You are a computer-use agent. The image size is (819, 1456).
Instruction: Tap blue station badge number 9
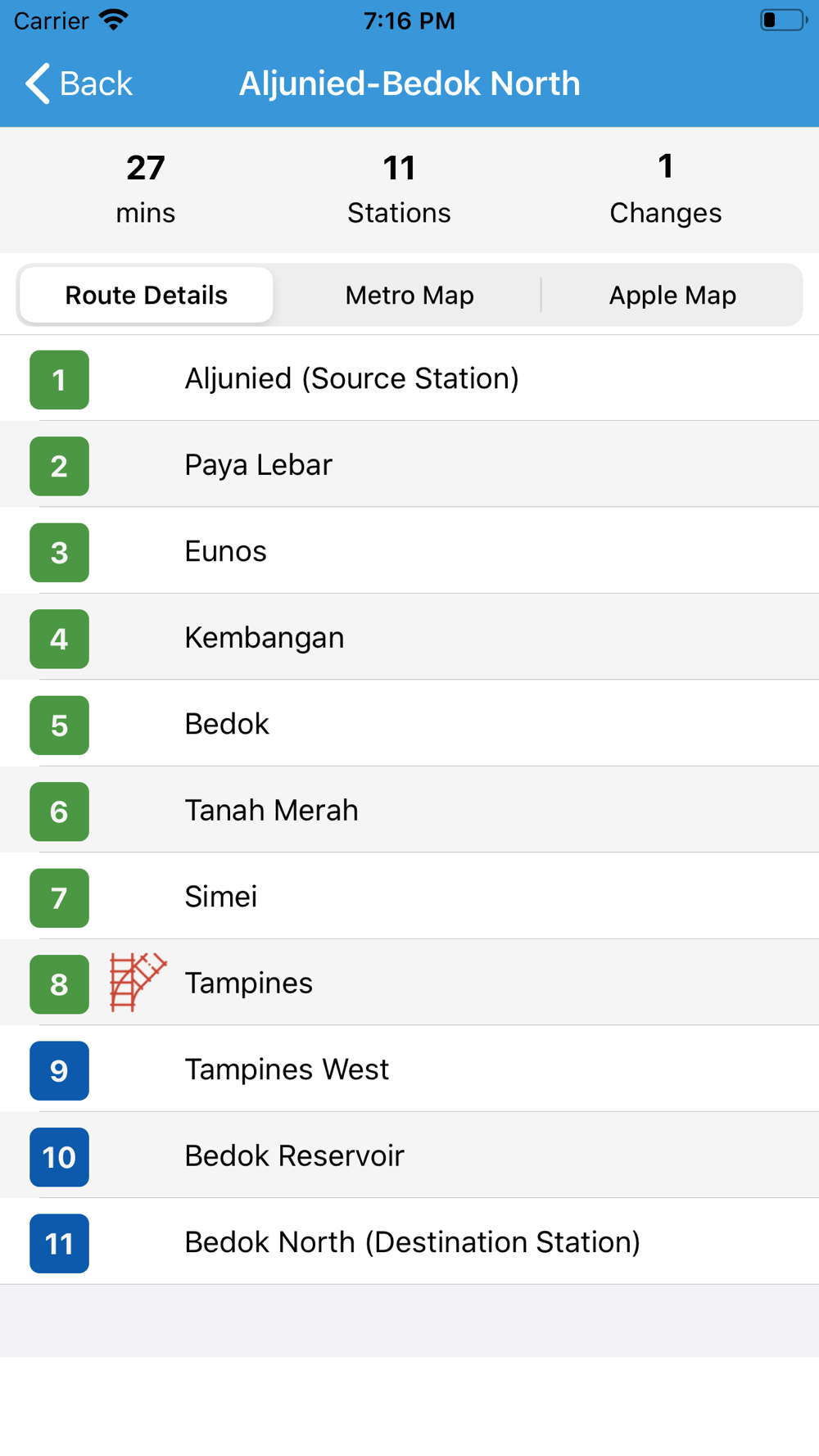click(59, 1070)
